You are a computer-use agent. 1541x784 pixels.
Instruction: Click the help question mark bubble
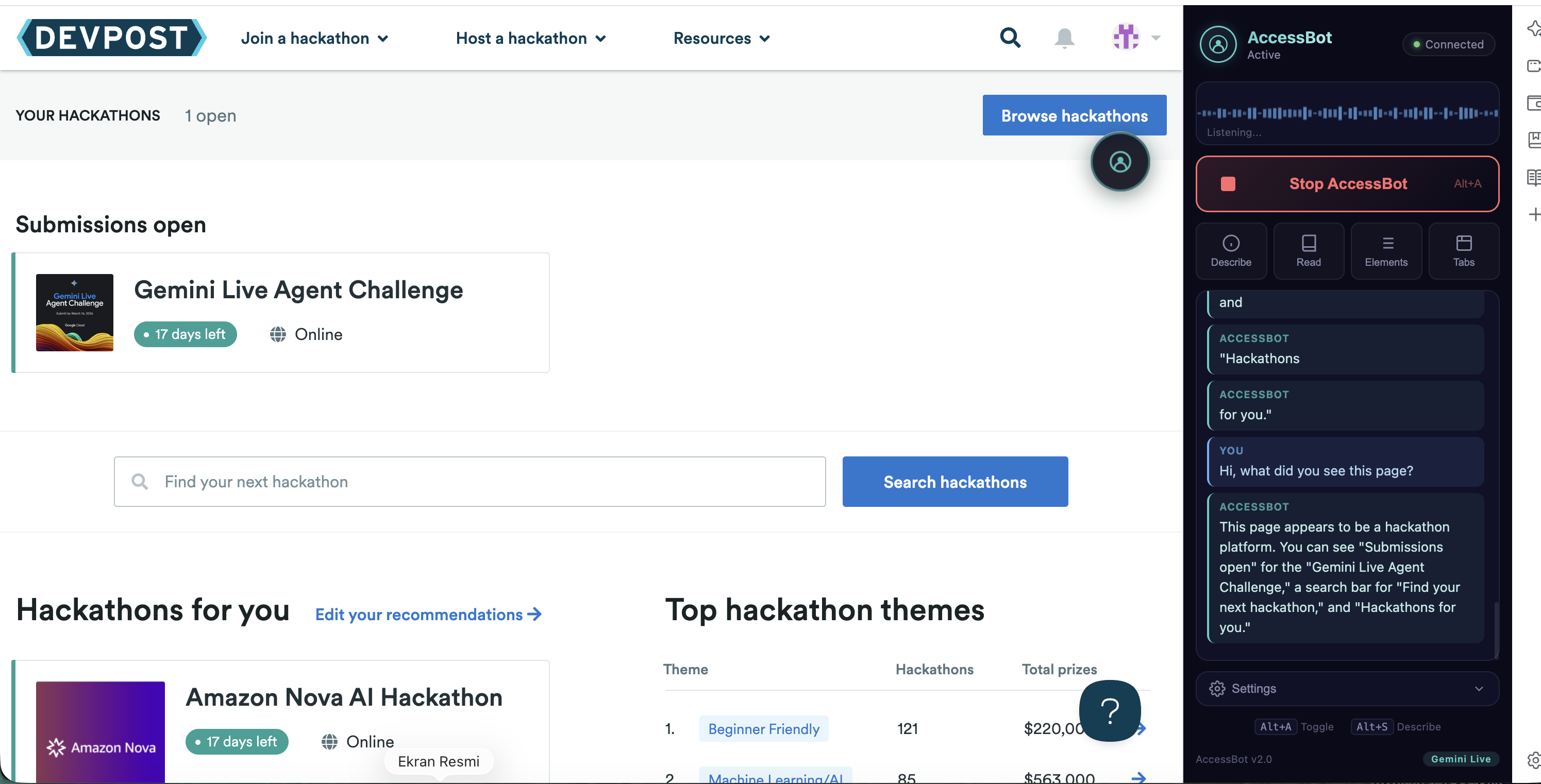[1110, 710]
